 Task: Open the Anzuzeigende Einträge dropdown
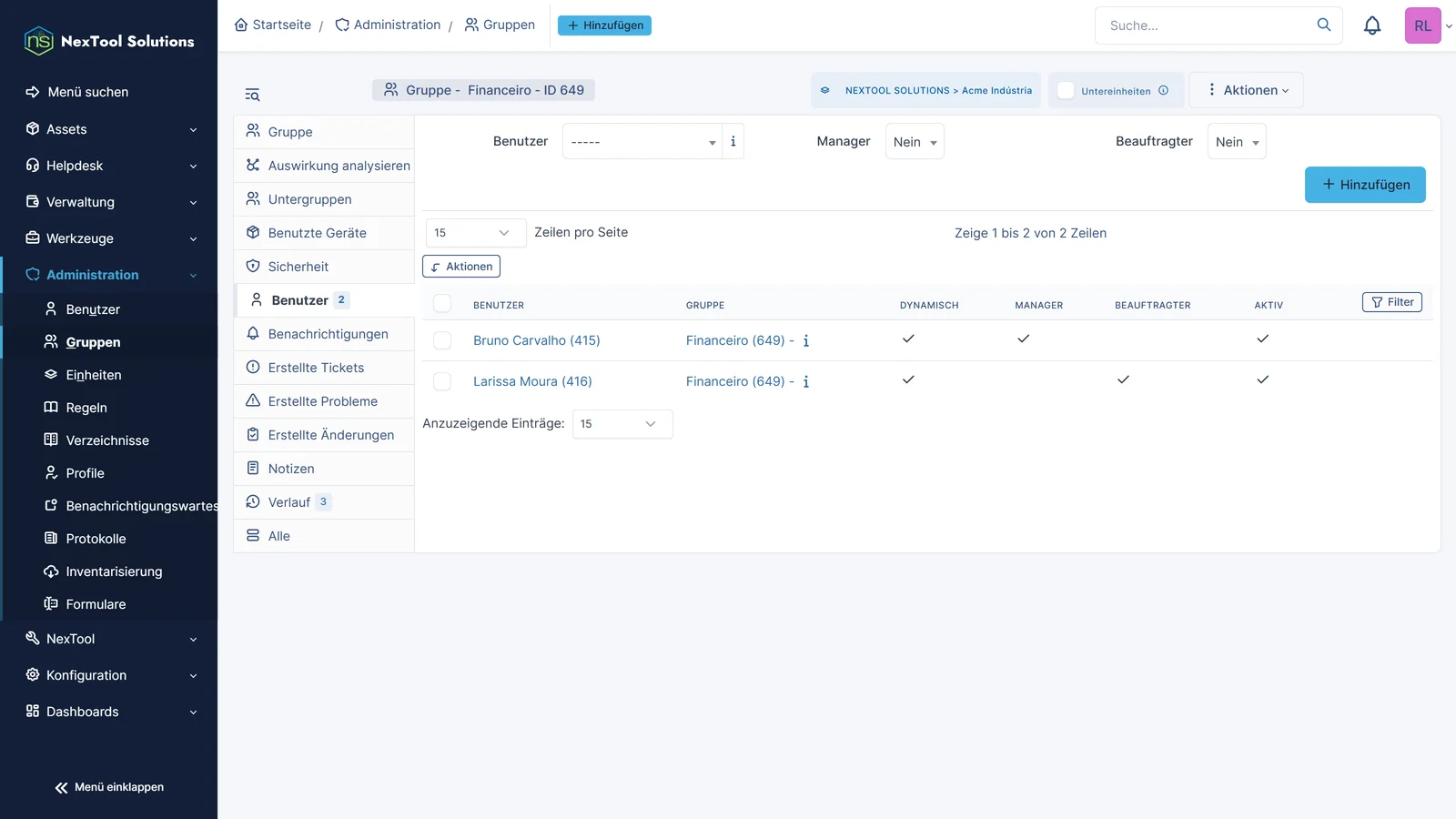[x=622, y=424]
